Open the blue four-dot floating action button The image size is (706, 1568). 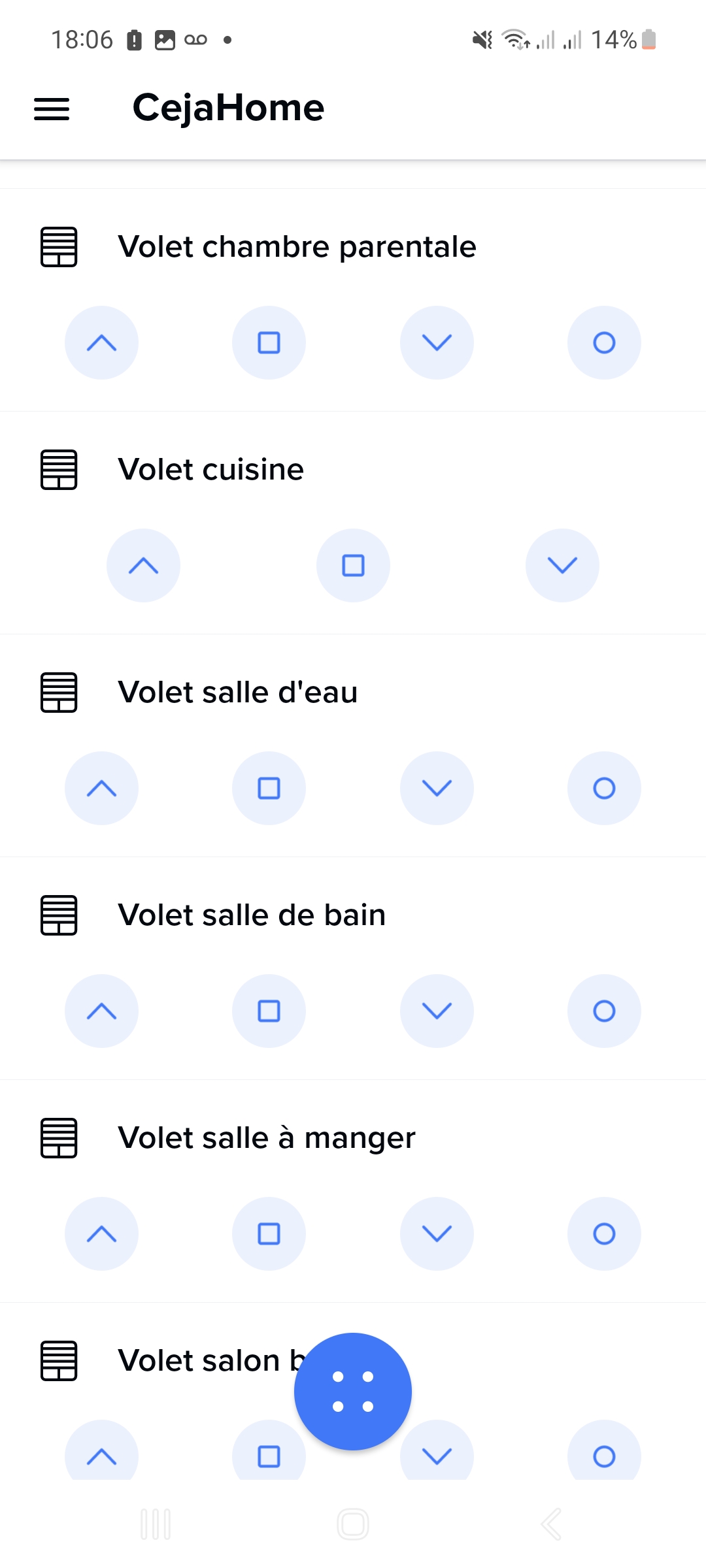point(353,1392)
